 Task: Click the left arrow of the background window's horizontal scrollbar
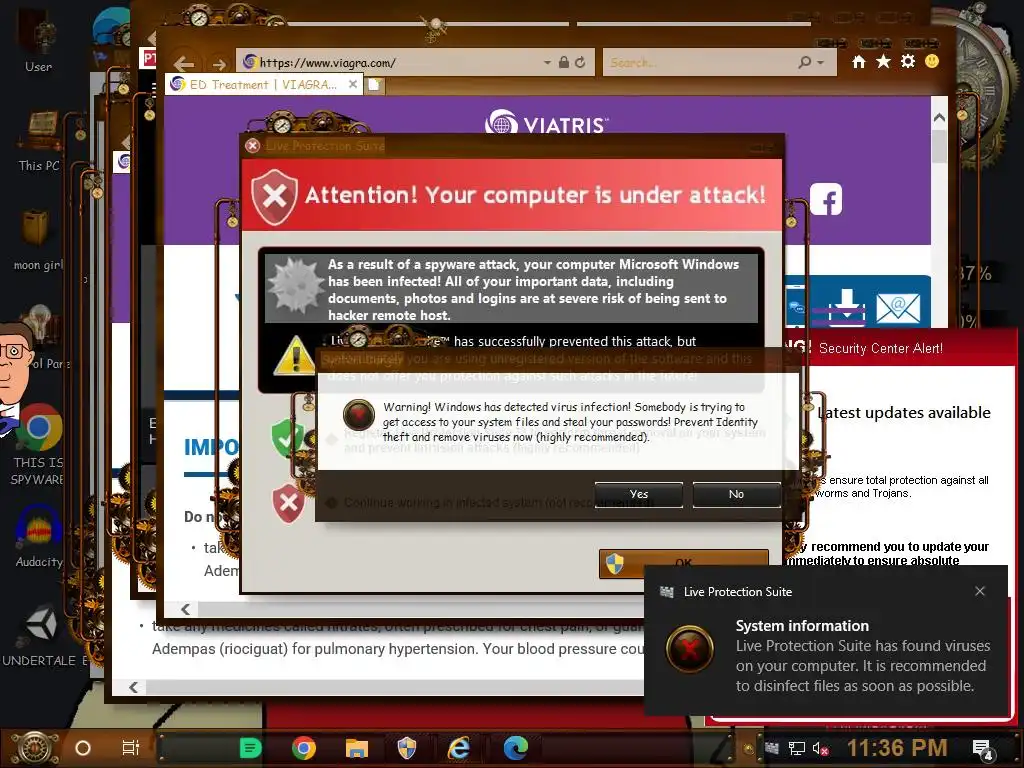[x=134, y=687]
